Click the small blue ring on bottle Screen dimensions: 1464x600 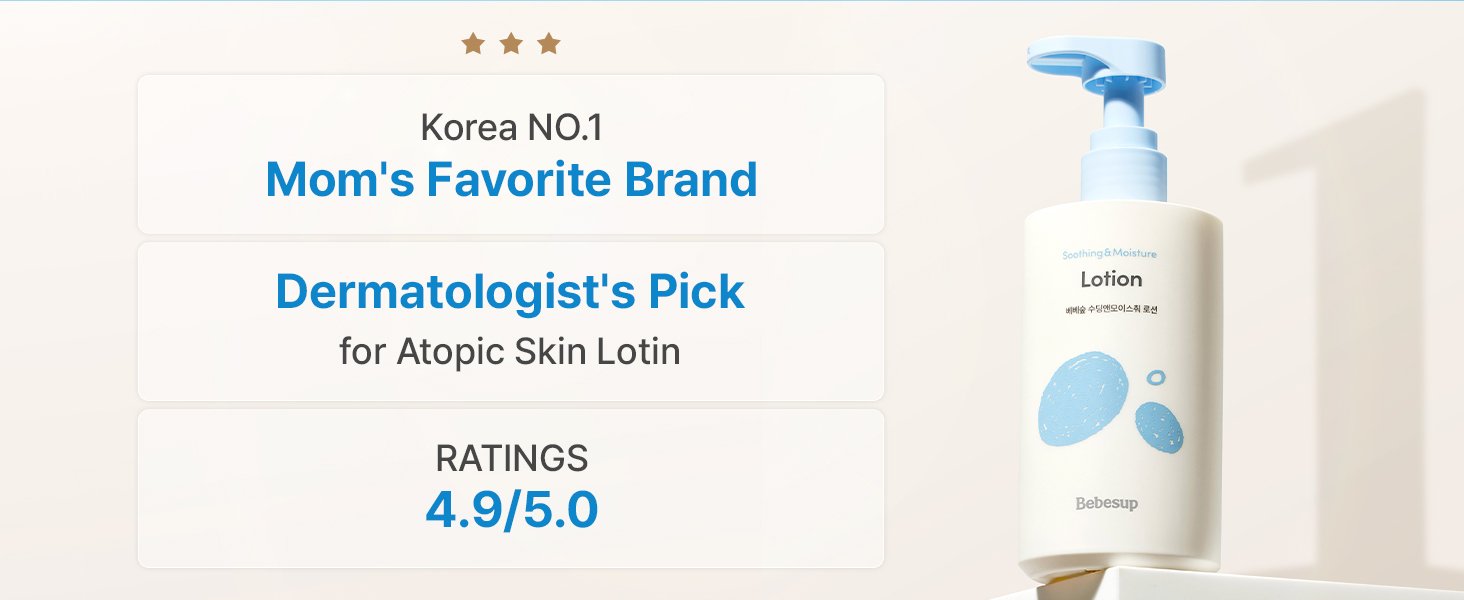[x=1156, y=378]
